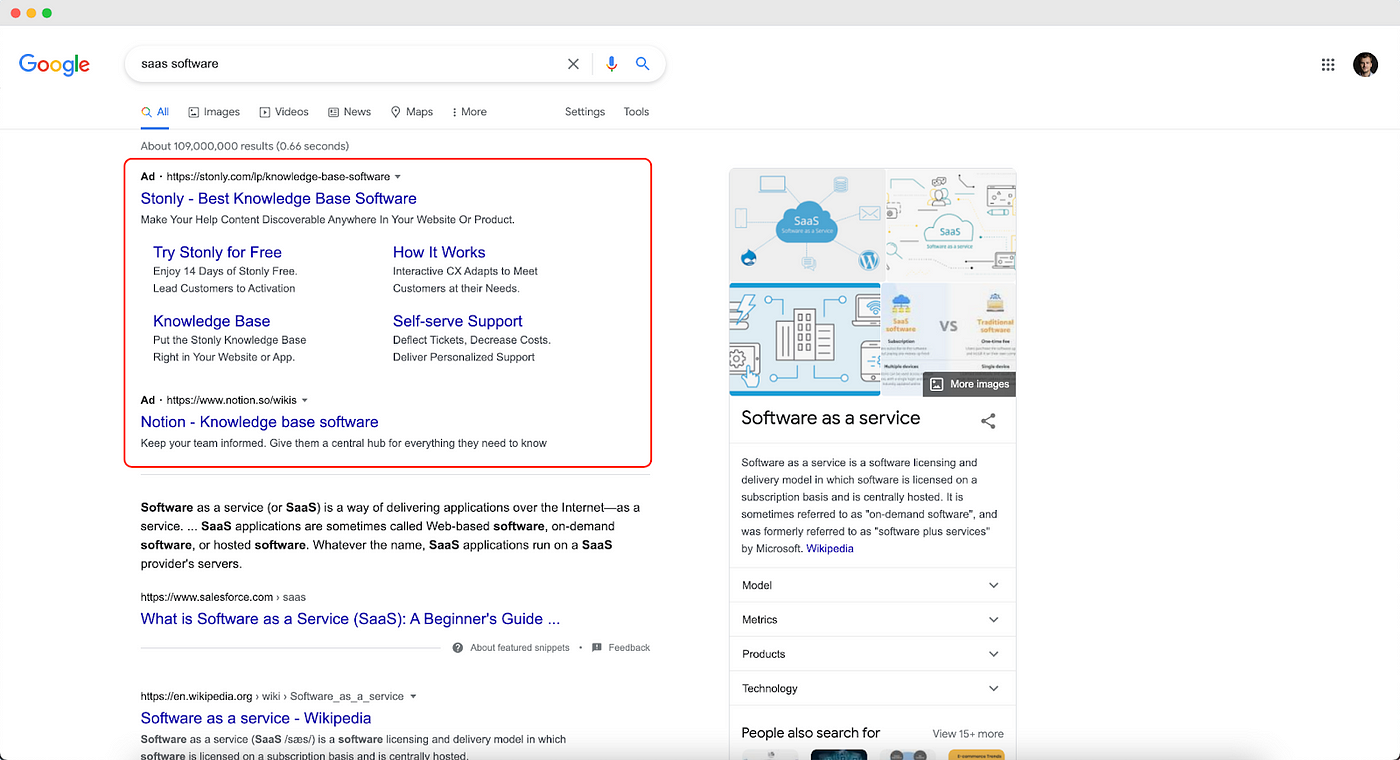Open Try Stonly for Free sitelink
Image resolution: width=1400 pixels, height=760 pixels.
pyautogui.click(x=217, y=252)
